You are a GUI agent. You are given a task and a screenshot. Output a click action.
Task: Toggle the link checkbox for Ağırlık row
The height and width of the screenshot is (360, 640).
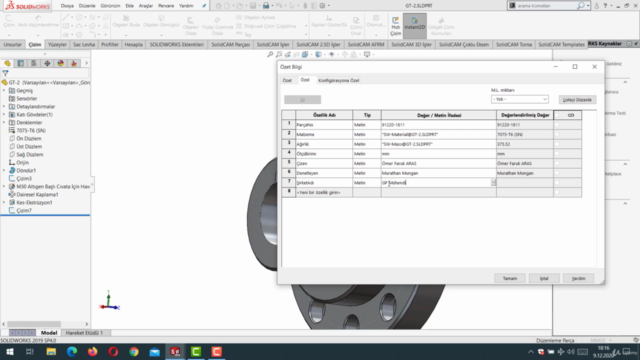[x=557, y=144]
